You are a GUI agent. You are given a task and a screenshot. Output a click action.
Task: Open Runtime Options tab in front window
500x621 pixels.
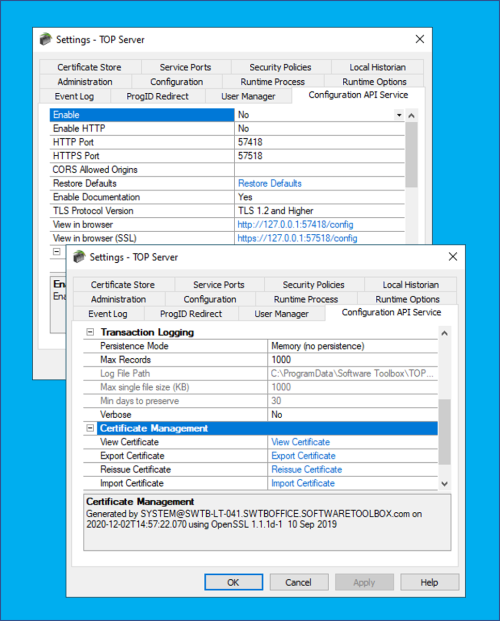[407, 299]
